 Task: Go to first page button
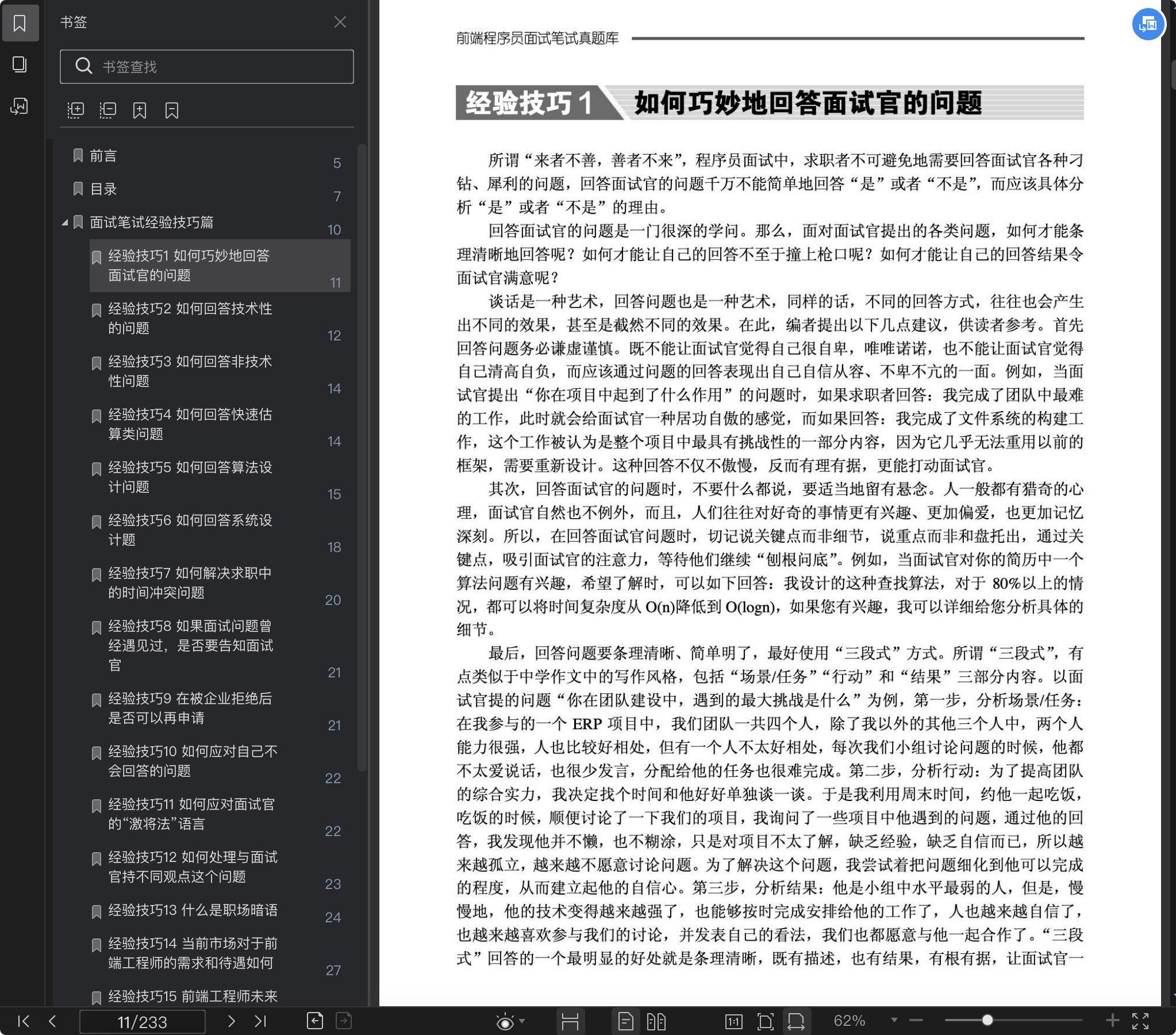(x=24, y=1021)
